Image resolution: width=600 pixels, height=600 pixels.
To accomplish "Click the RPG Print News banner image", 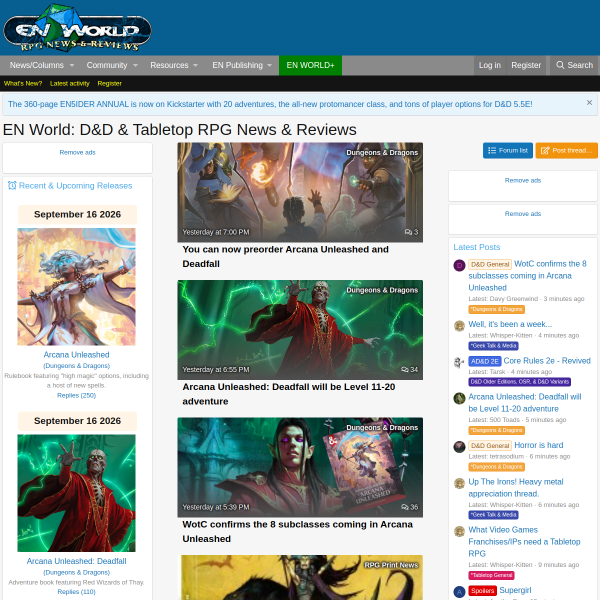I will point(302,577).
